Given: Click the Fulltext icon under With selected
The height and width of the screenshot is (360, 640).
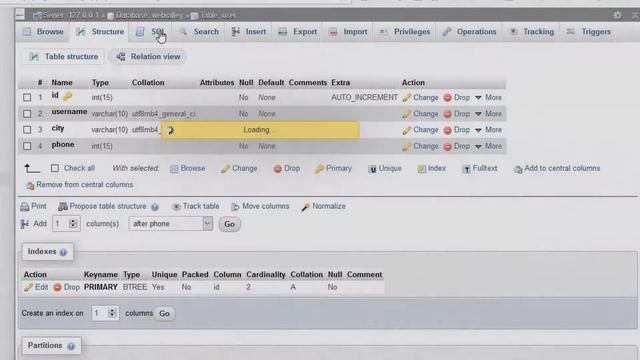Looking at the screenshot, I should (466, 169).
